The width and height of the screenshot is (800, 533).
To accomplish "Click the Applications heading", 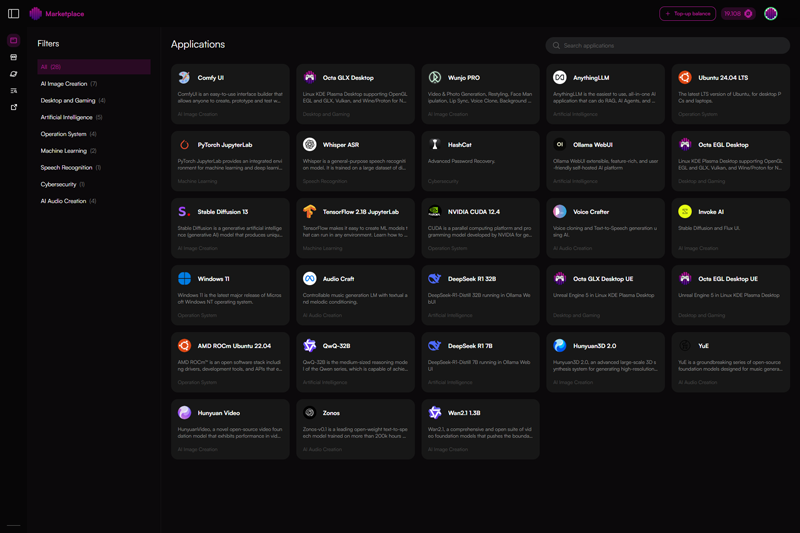I will [198, 44].
